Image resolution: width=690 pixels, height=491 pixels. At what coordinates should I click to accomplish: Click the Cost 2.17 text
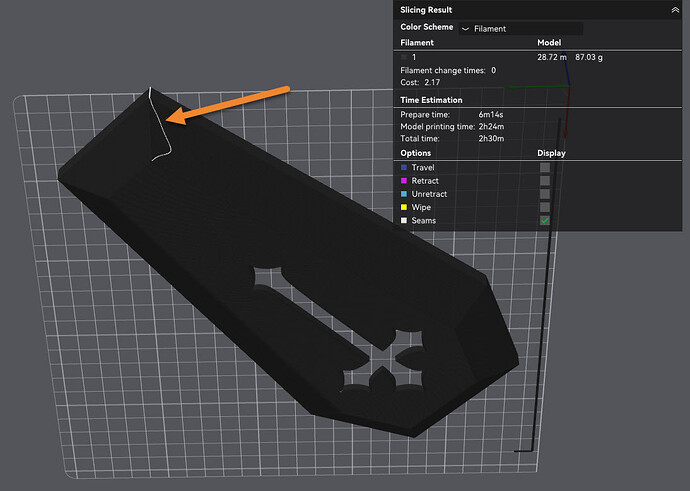pyautogui.click(x=420, y=82)
